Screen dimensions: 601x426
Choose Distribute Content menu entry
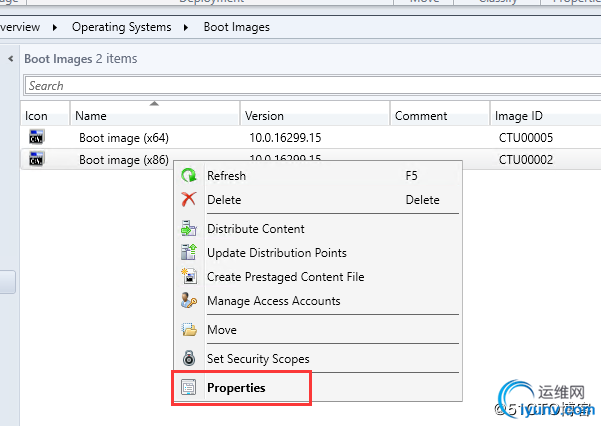tap(255, 229)
